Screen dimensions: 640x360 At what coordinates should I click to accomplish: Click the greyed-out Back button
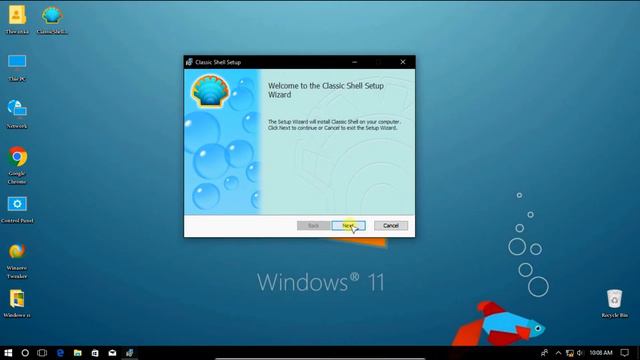click(x=313, y=225)
